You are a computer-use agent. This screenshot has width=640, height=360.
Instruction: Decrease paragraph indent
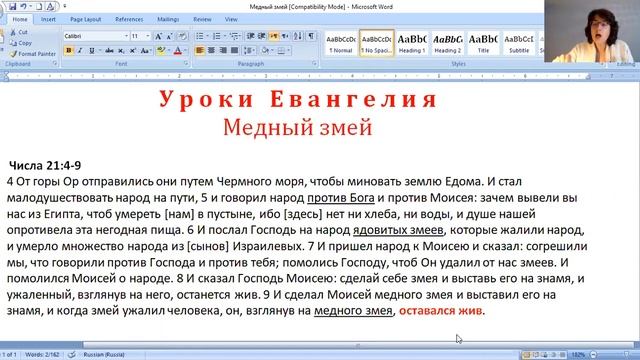point(251,36)
